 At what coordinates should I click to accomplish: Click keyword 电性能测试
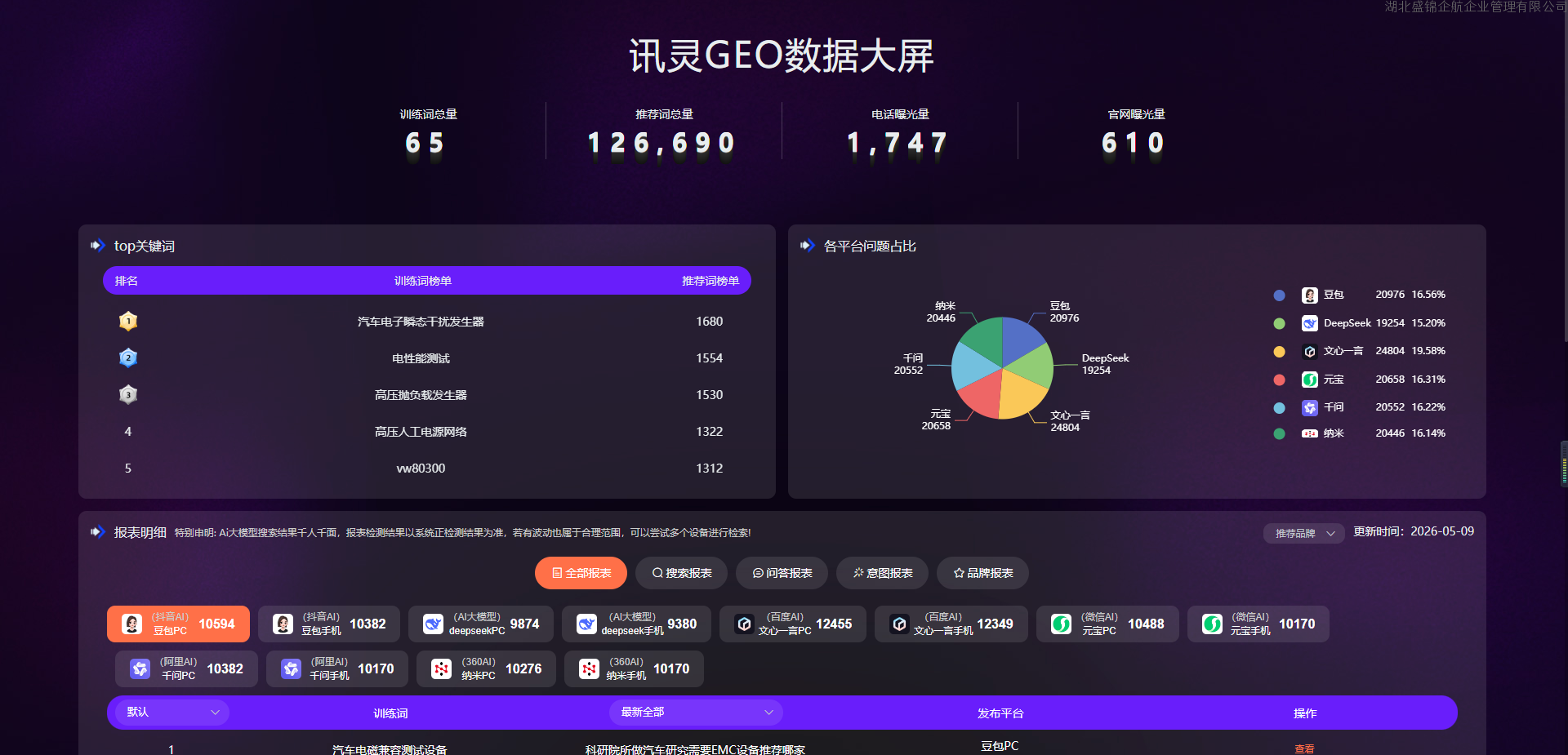pyautogui.click(x=421, y=358)
